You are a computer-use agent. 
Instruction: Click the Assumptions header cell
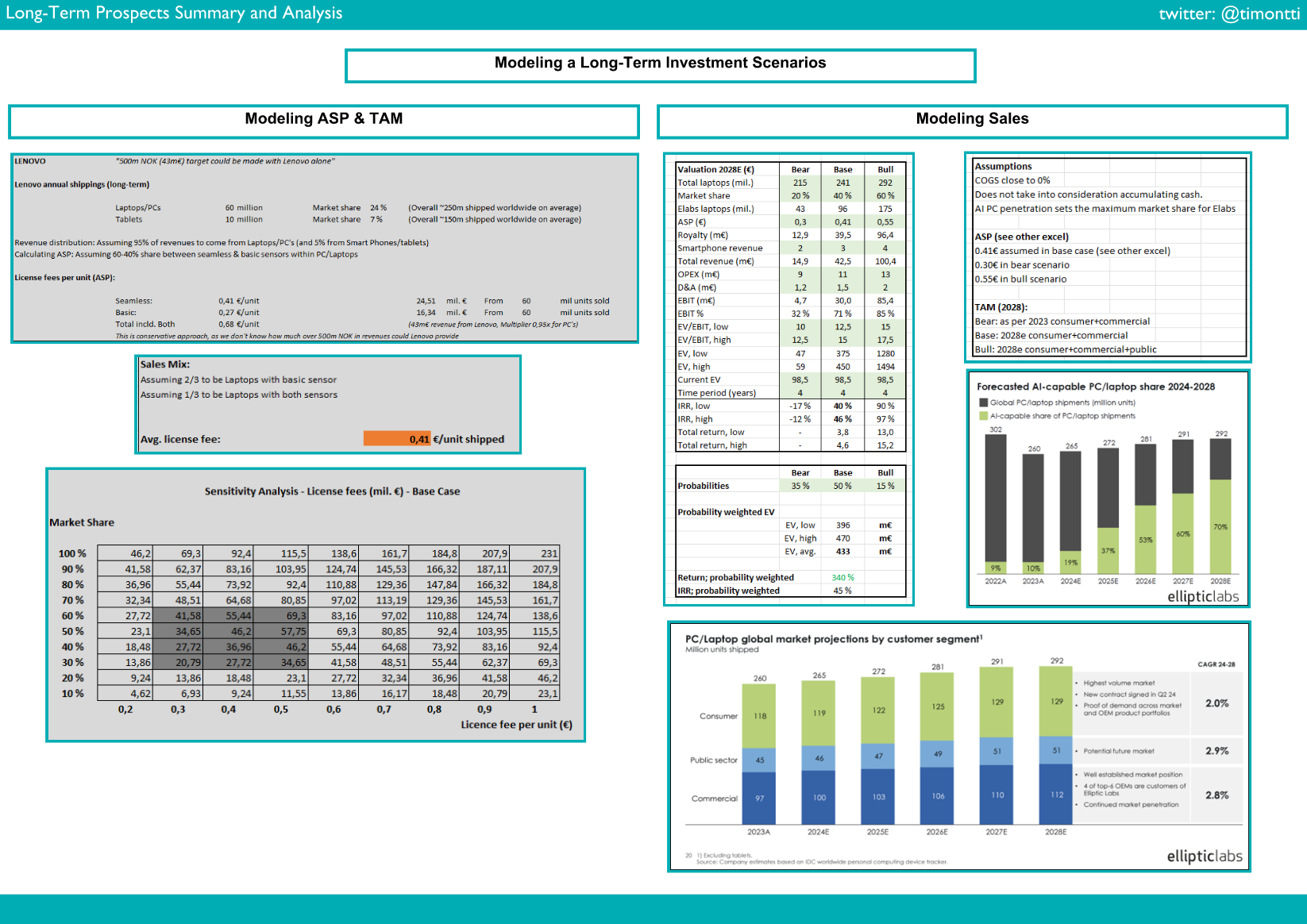coord(1004,166)
